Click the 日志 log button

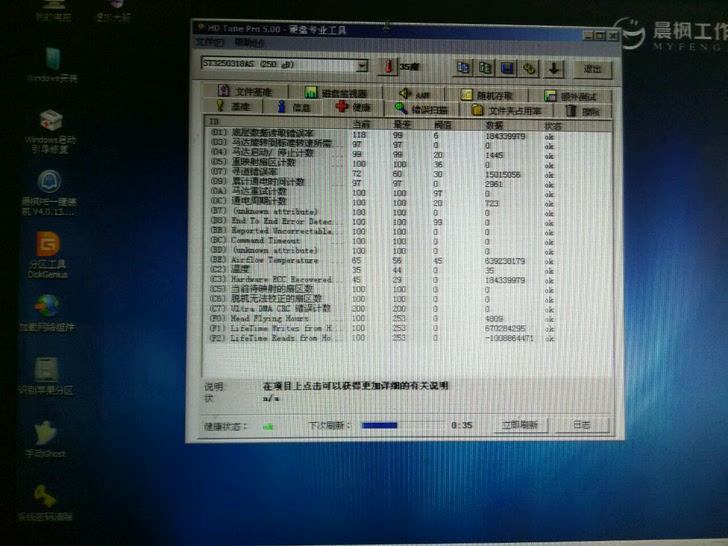[x=581, y=425]
